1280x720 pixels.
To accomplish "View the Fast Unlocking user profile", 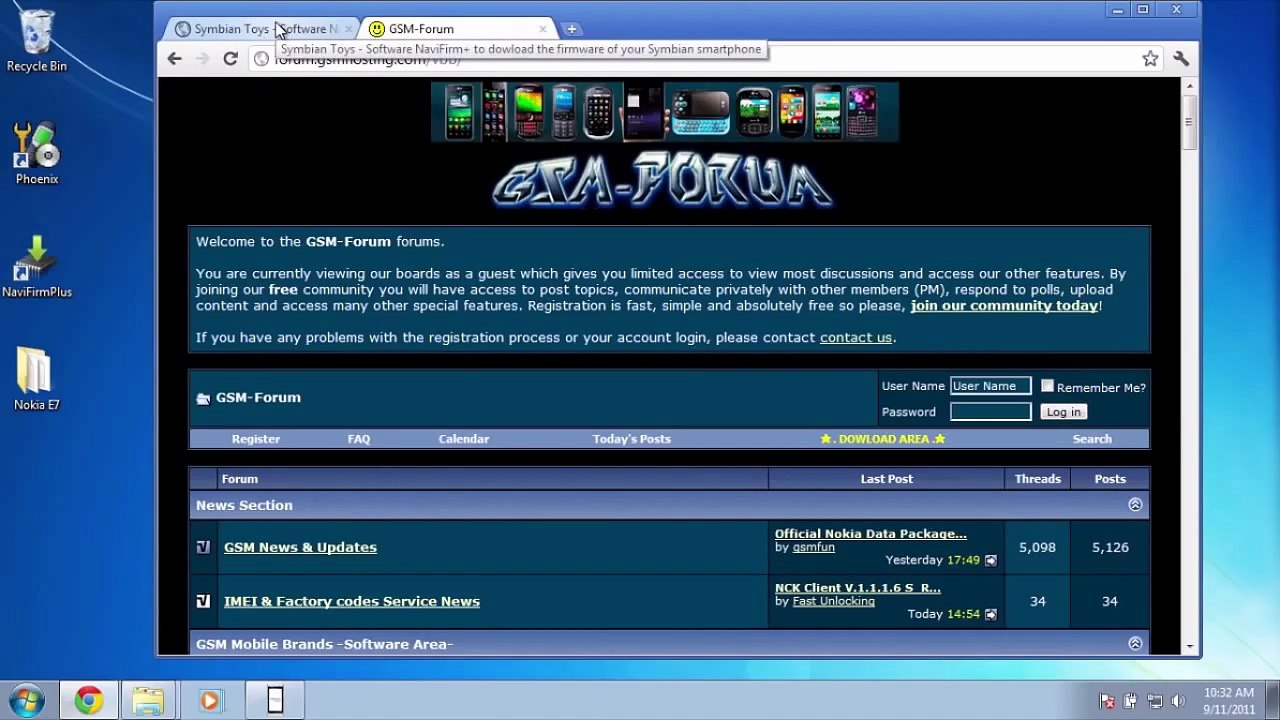I will tap(834, 601).
